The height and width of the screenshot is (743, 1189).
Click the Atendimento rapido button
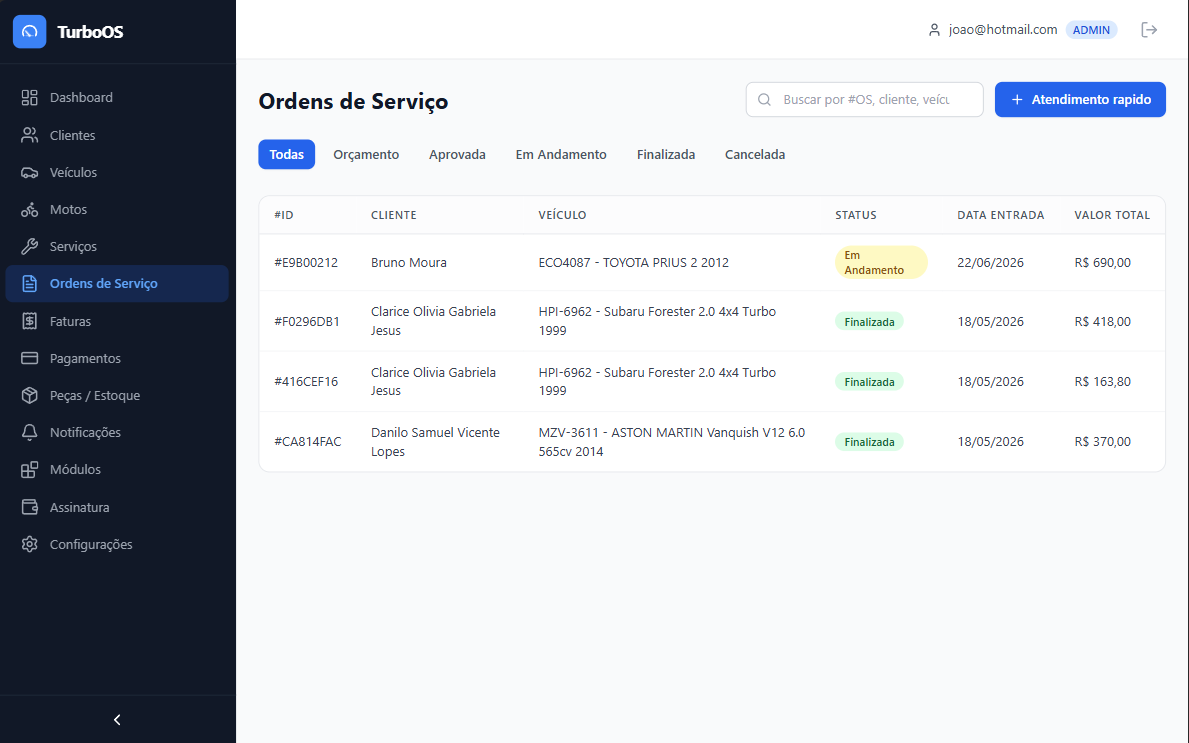1080,99
